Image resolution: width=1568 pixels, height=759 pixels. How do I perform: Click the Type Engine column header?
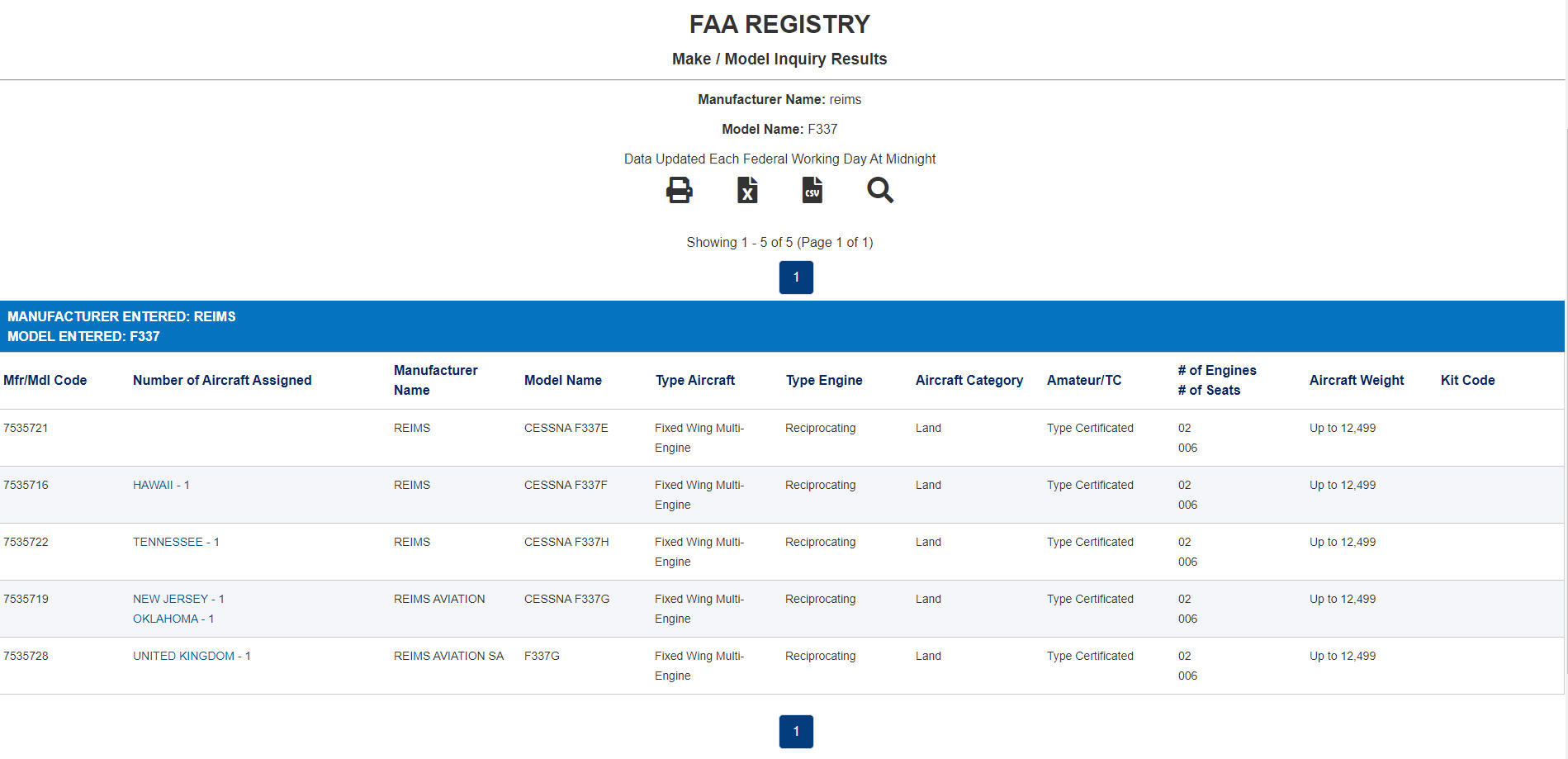824,380
